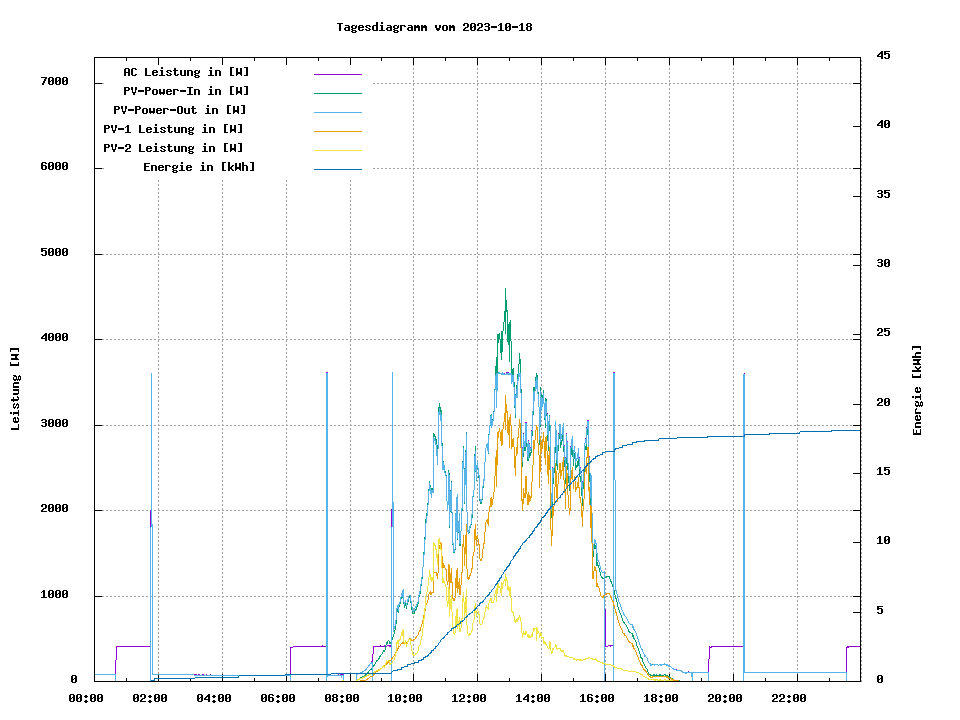Select the Energie in [kWh] legend label
This screenshot has height=720, width=960.
[x=199, y=167]
